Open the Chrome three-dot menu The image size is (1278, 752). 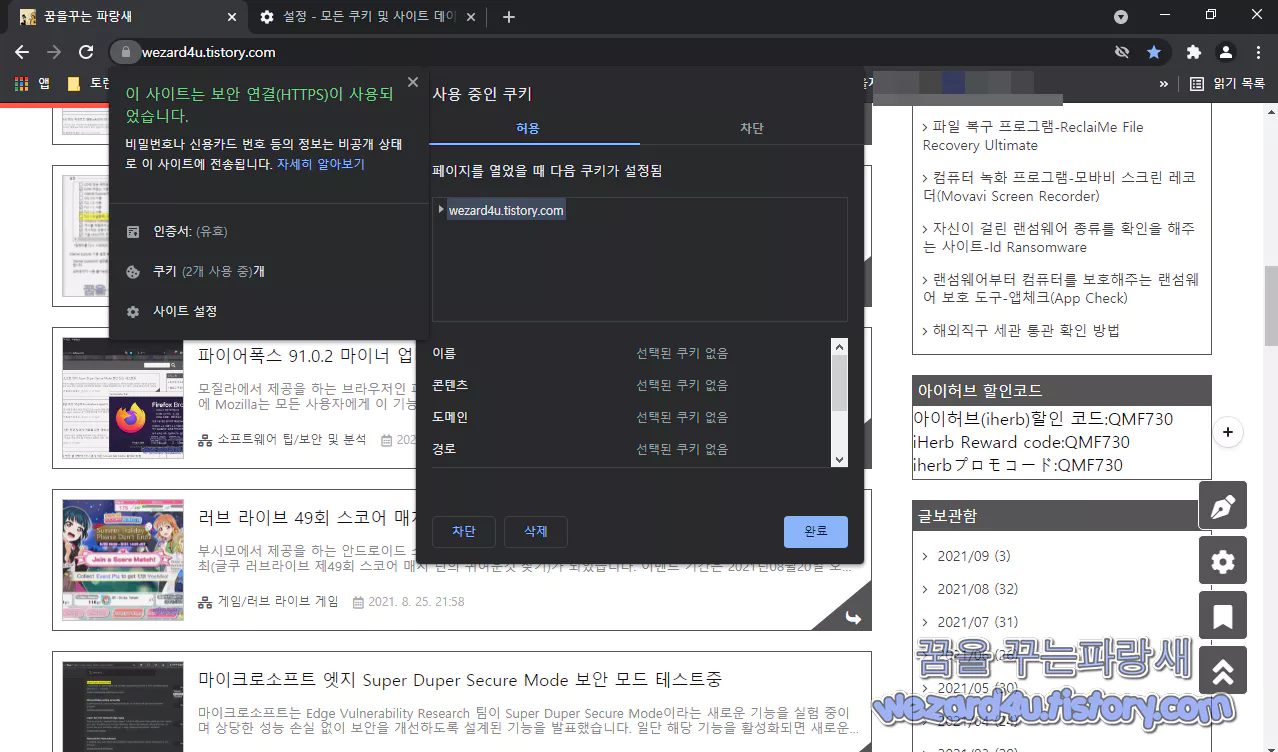coord(1258,52)
